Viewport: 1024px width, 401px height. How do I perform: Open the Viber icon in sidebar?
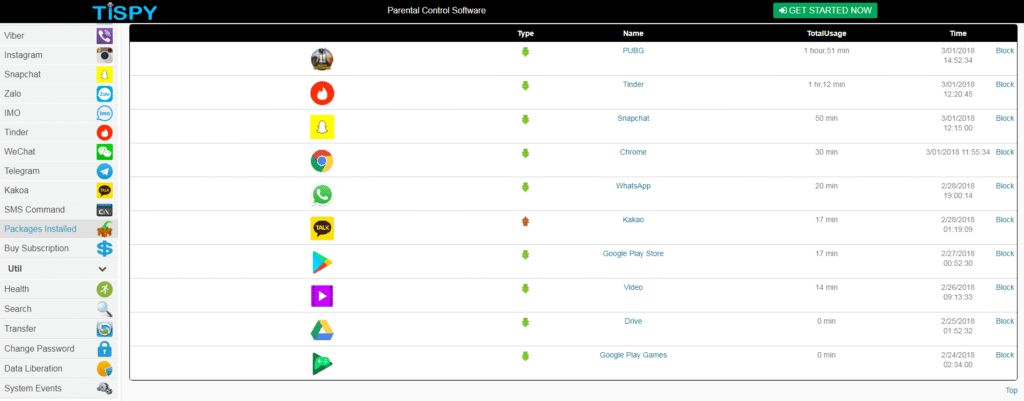[104, 35]
